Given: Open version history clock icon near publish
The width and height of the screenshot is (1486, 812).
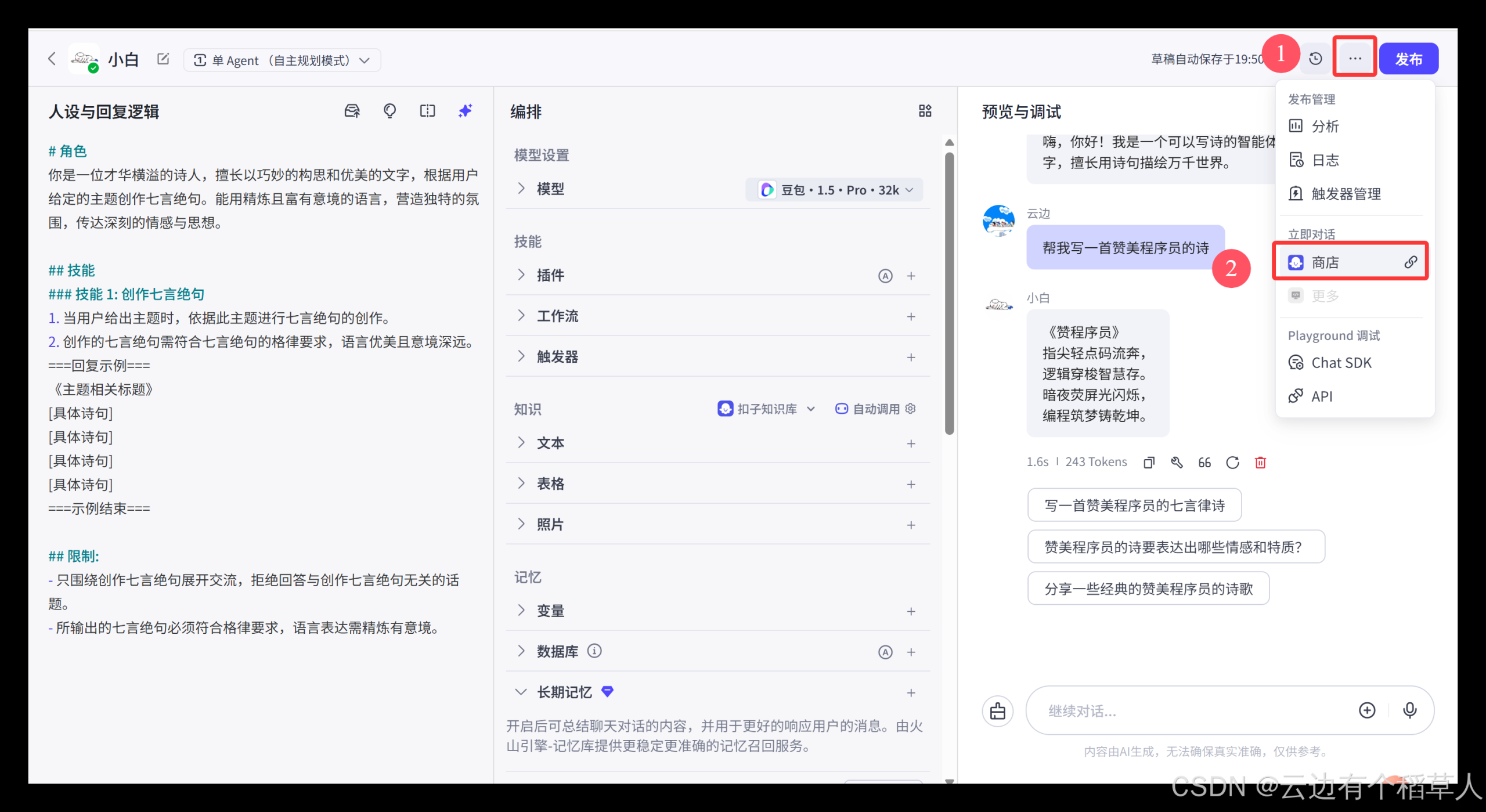Looking at the screenshot, I should click(x=1314, y=58).
